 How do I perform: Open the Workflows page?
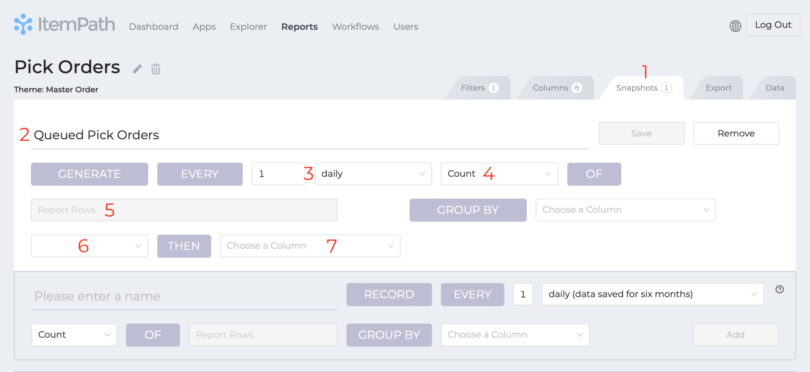[x=355, y=26]
